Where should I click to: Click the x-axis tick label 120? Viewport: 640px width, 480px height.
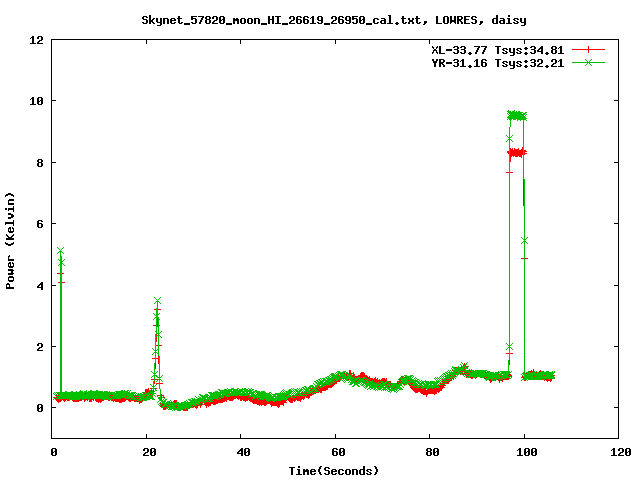click(621, 452)
